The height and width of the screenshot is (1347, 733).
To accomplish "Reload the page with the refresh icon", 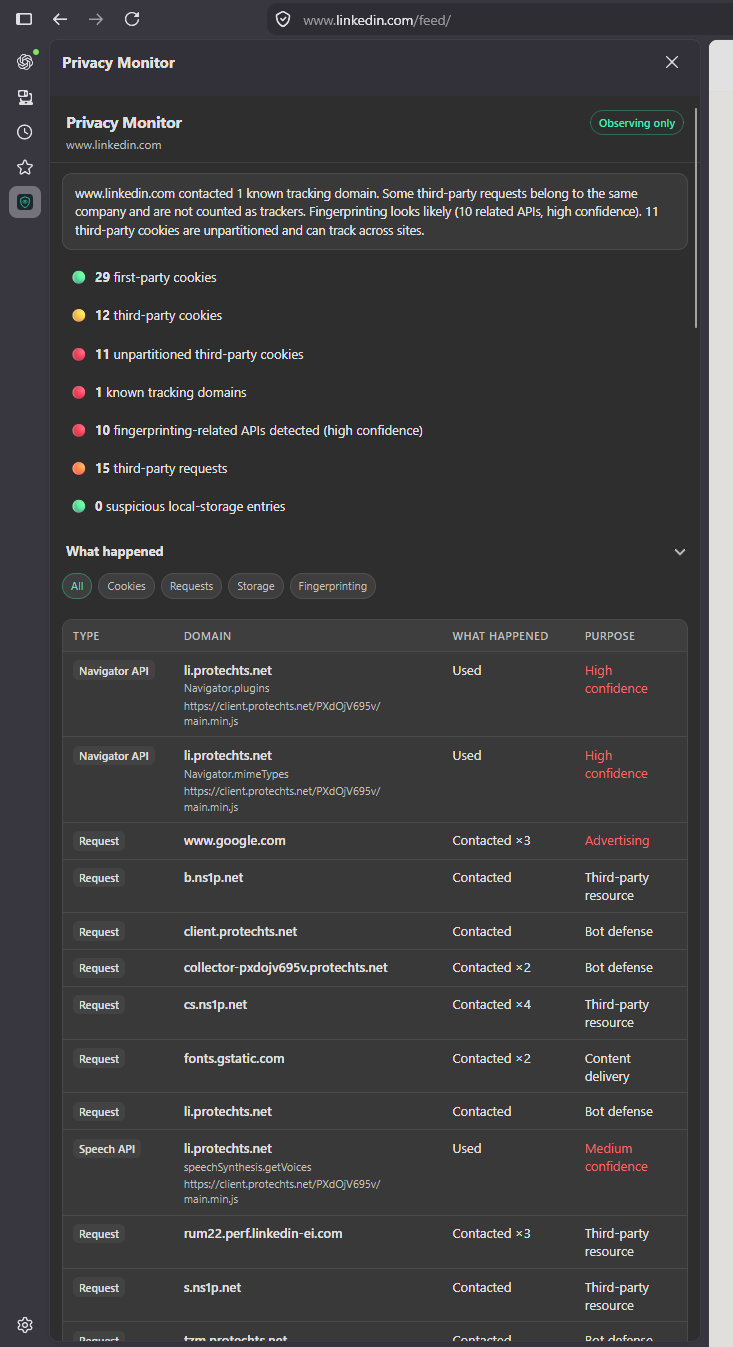I will click(132, 19).
